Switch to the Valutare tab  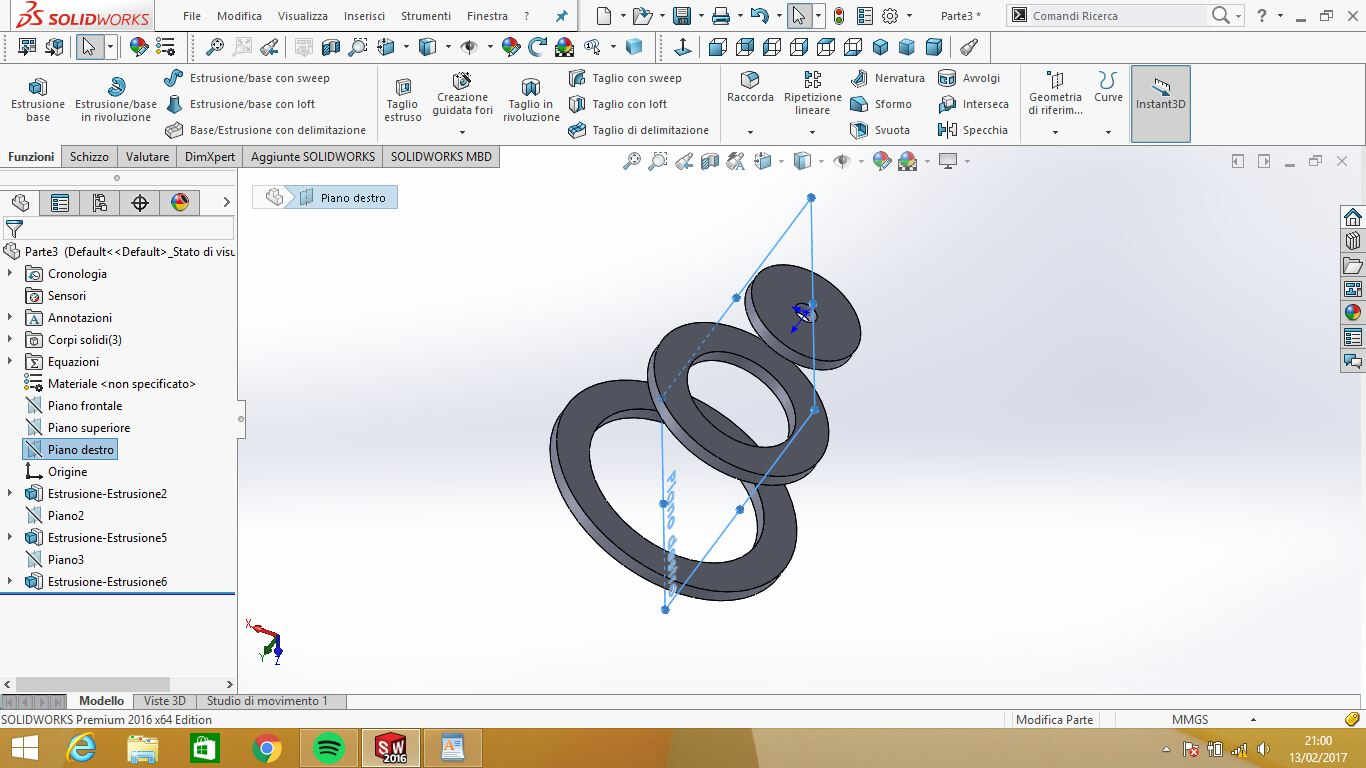[x=147, y=157]
